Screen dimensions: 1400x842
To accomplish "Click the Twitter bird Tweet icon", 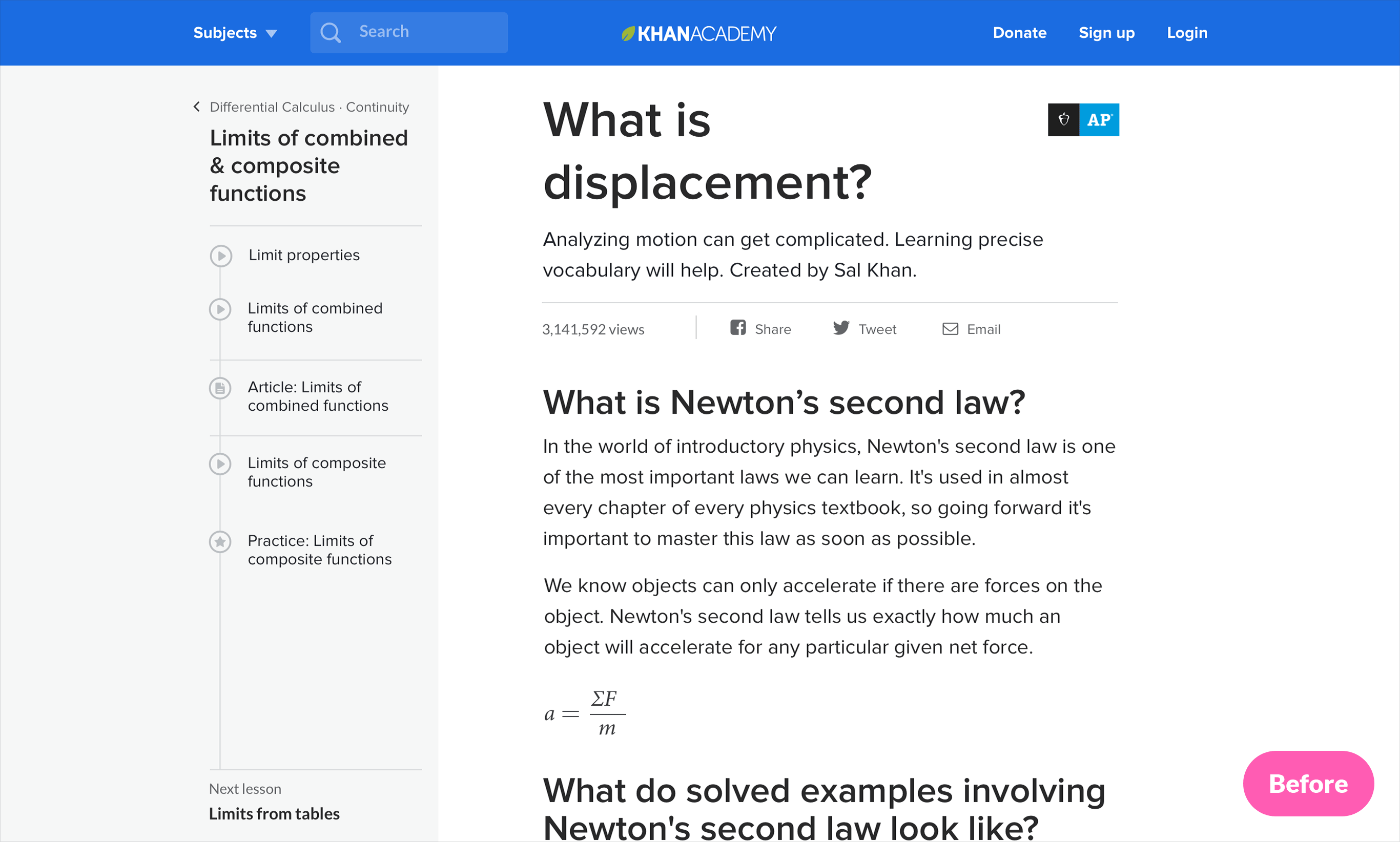I will click(841, 327).
